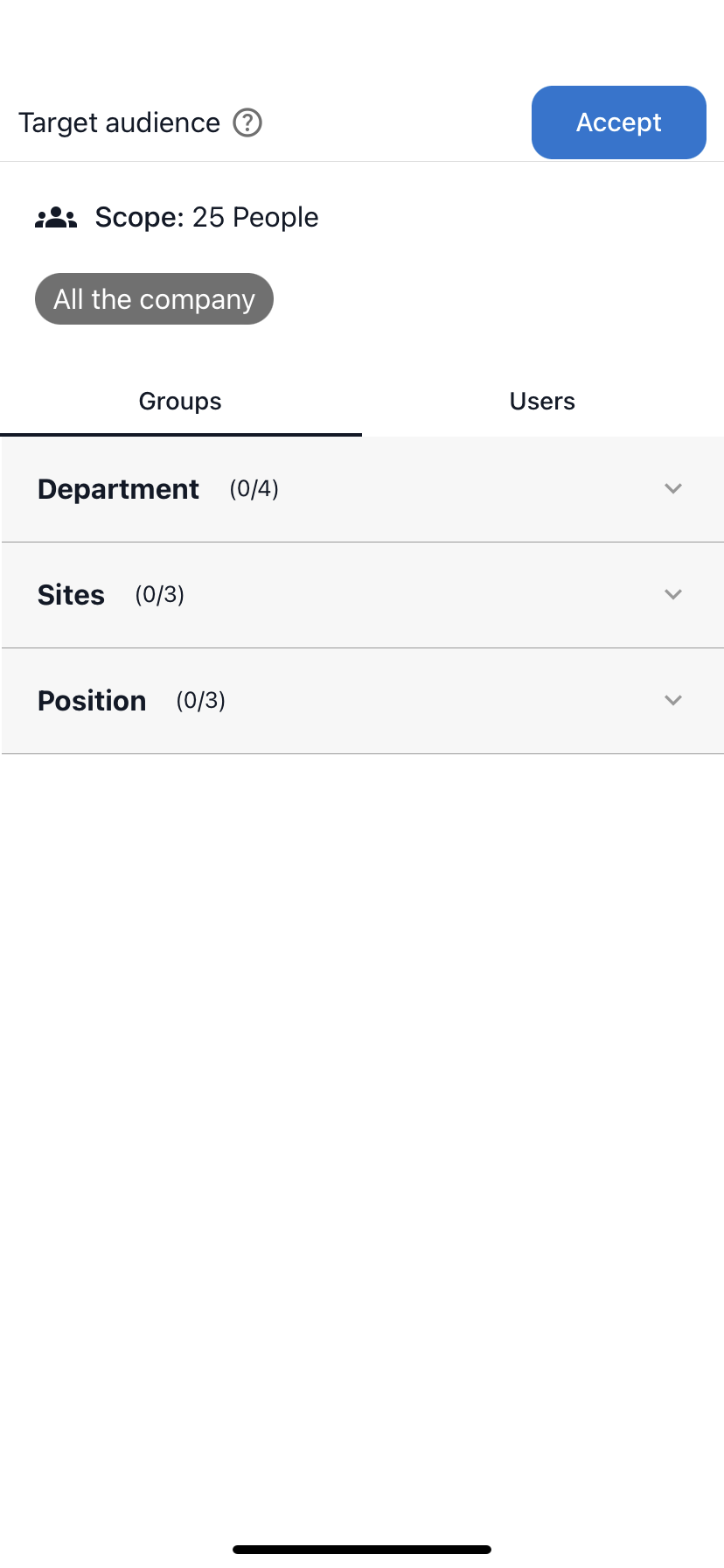Tap the empty white area beneath Position row

pyautogui.click(x=362, y=1137)
